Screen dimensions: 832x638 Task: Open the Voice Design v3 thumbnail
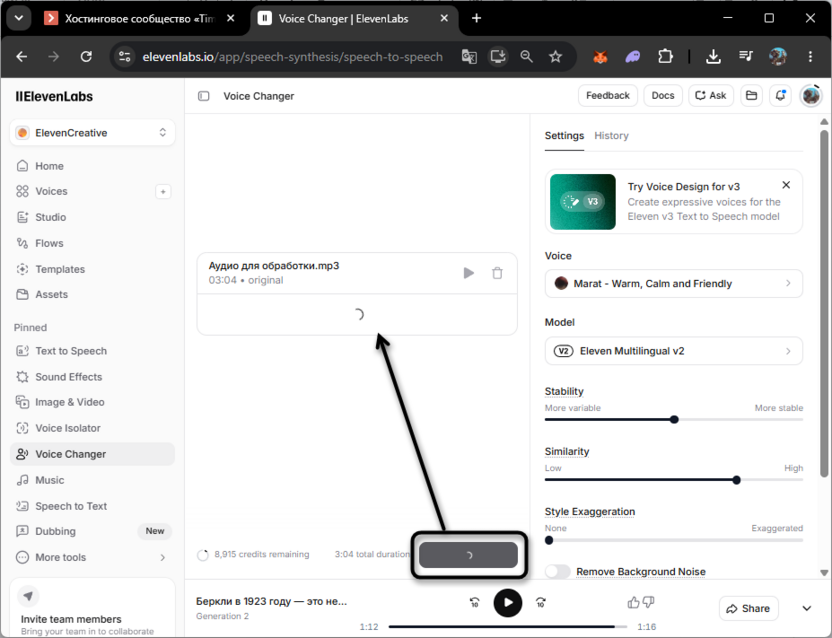point(583,202)
